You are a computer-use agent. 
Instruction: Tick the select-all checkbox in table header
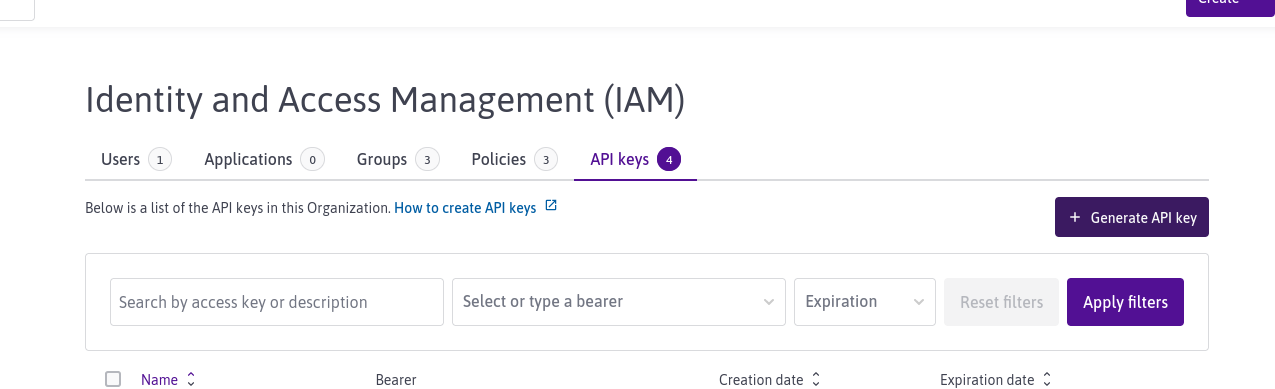[x=113, y=379]
